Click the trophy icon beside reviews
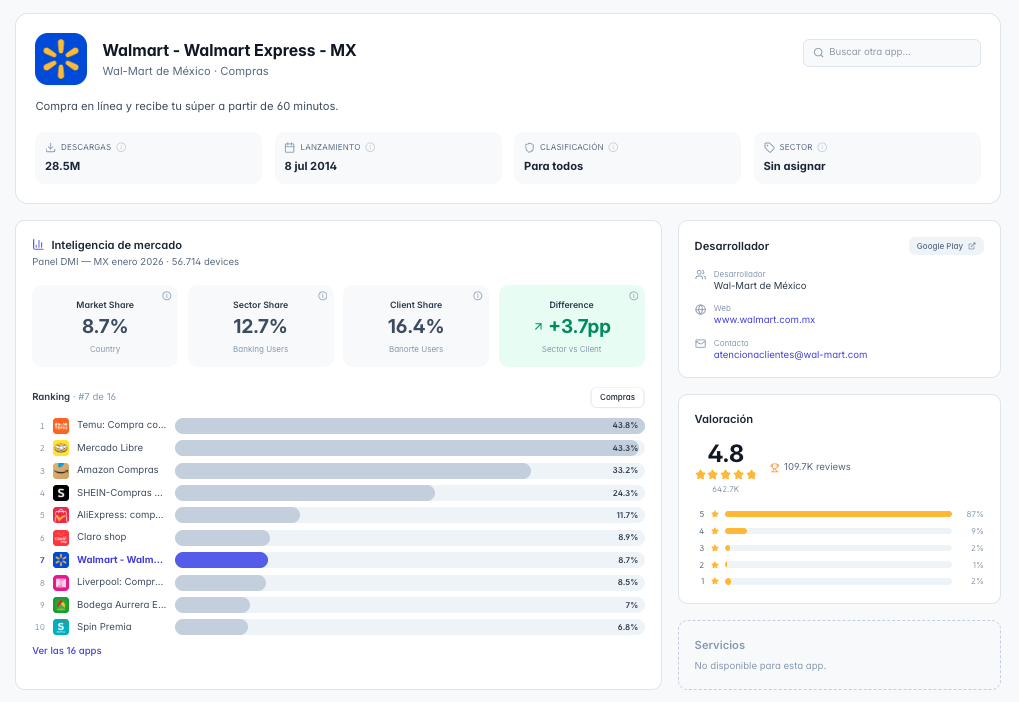1019x702 pixels. 775,467
